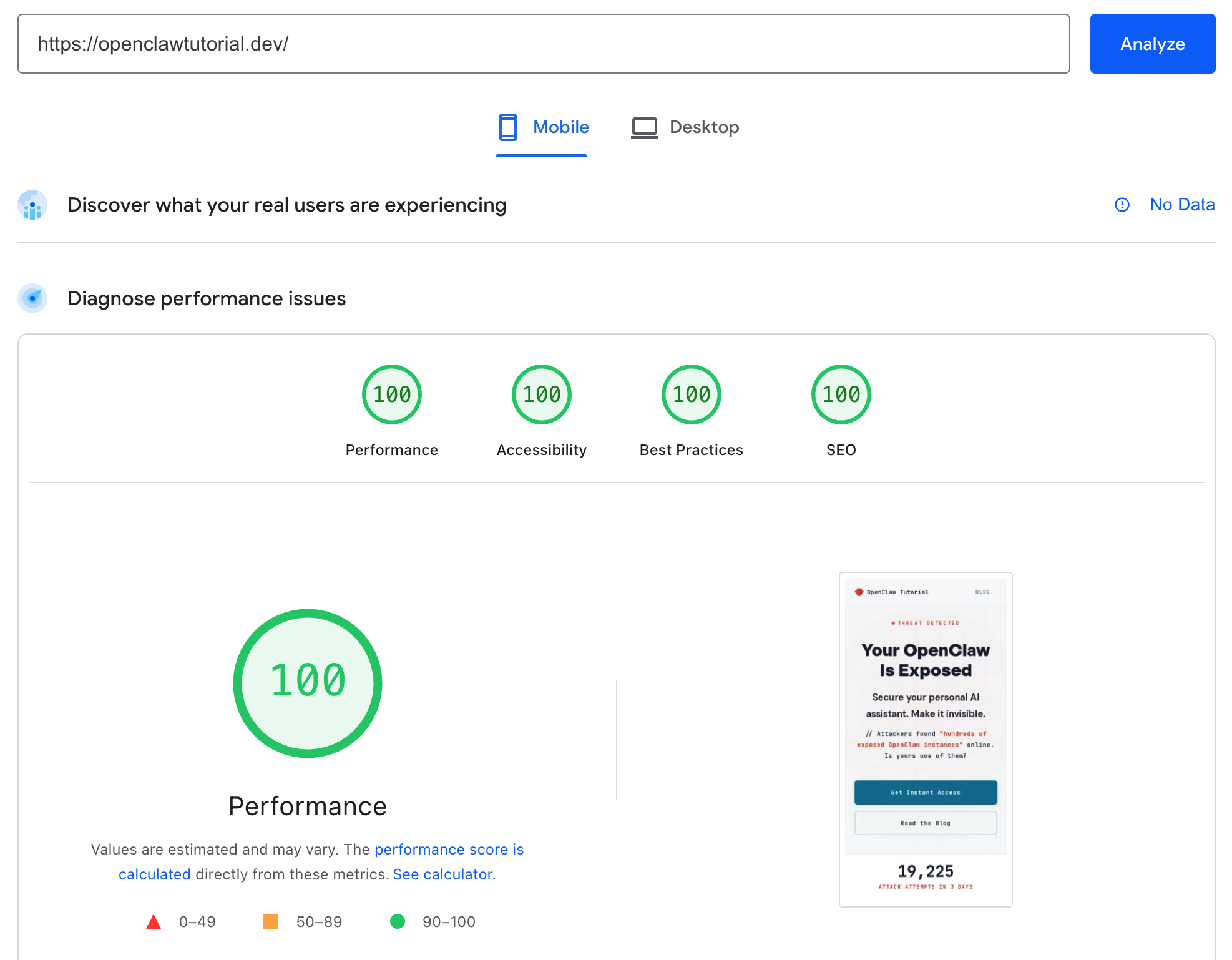Image resolution: width=1232 pixels, height=960 pixels.
Task: Click the real users experience chart icon
Action: point(32,205)
